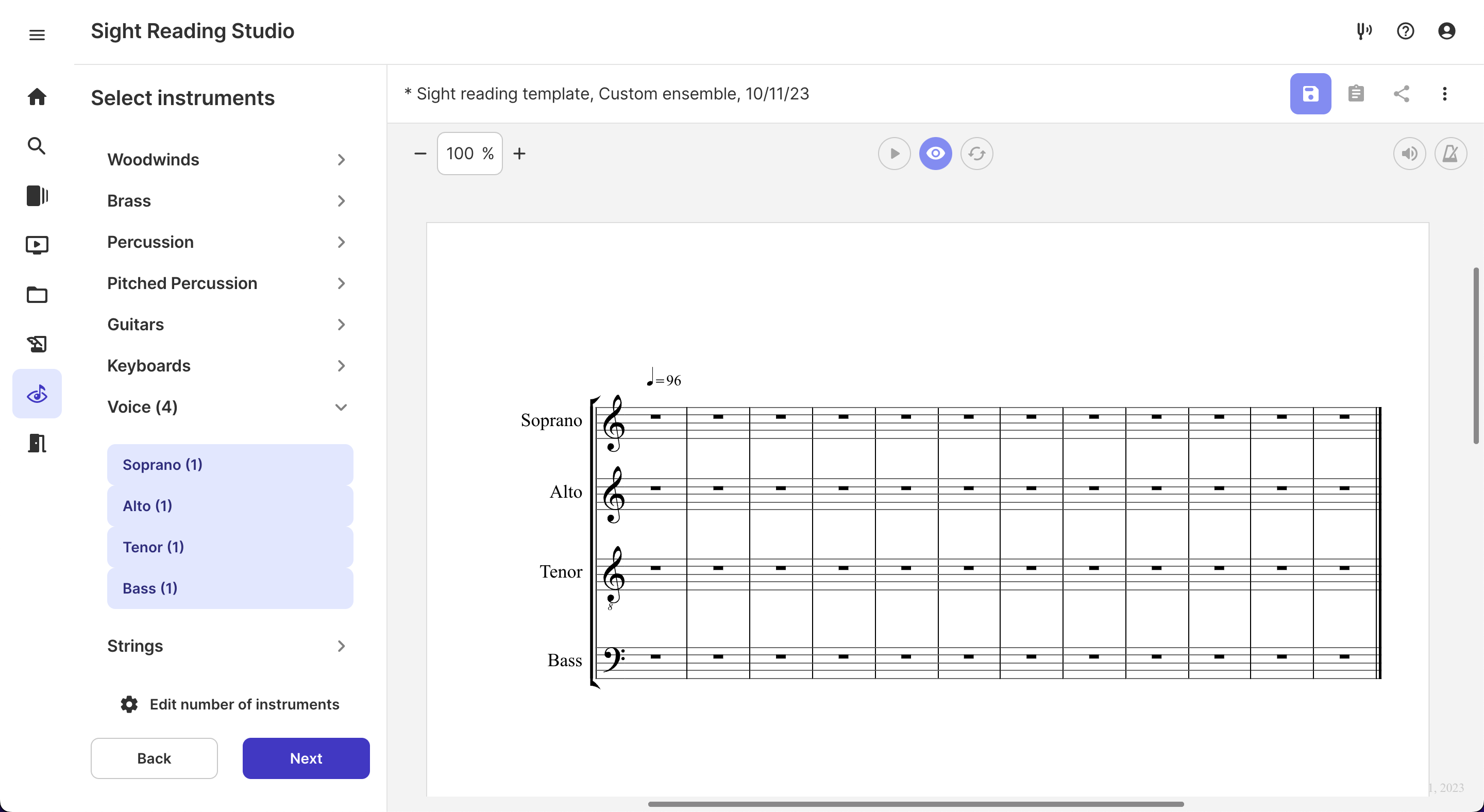Open the three-dot more options menu
This screenshot has height=812, width=1484.
pyautogui.click(x=1444, y=94)
